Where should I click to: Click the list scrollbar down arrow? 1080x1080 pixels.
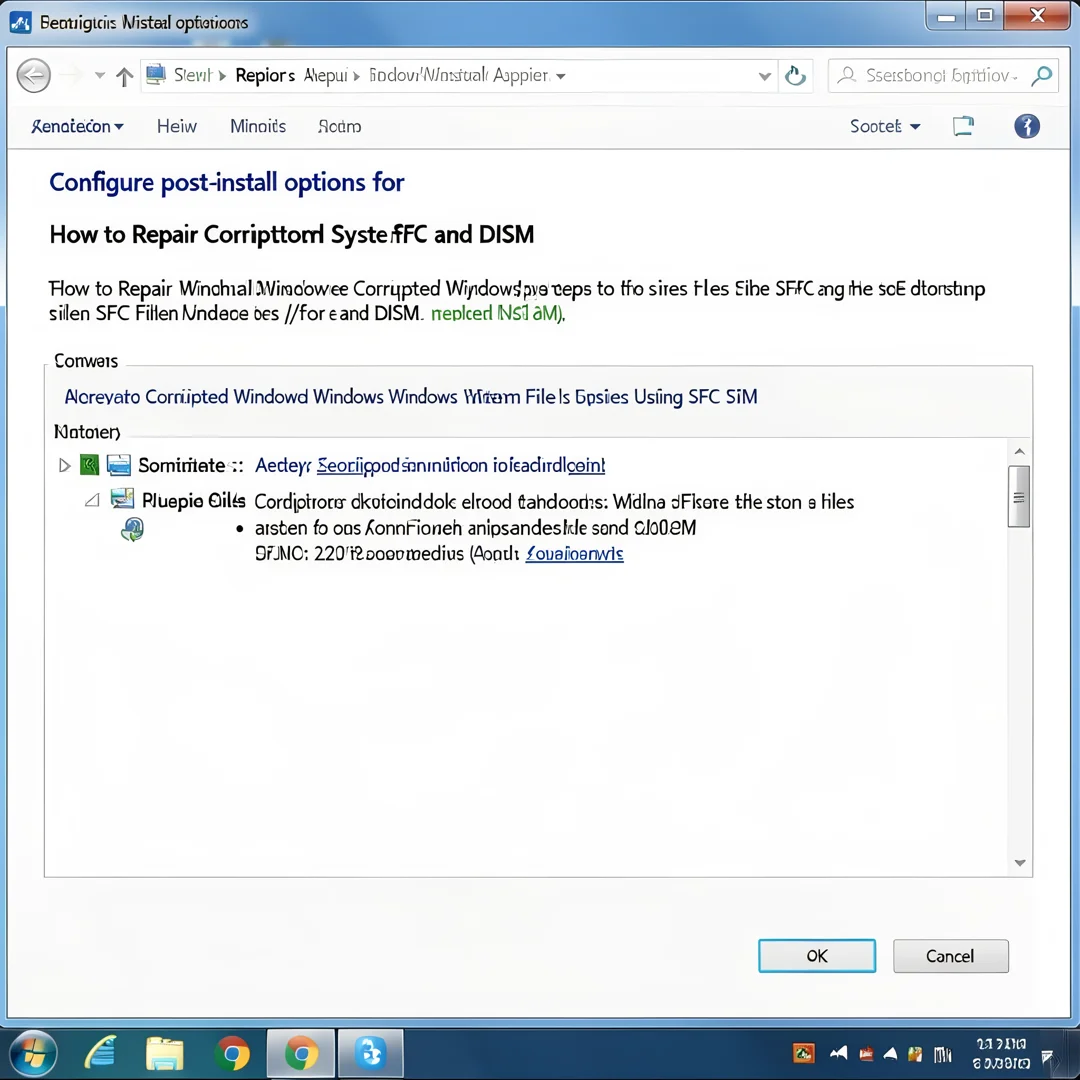click(x=1019, y=863)
